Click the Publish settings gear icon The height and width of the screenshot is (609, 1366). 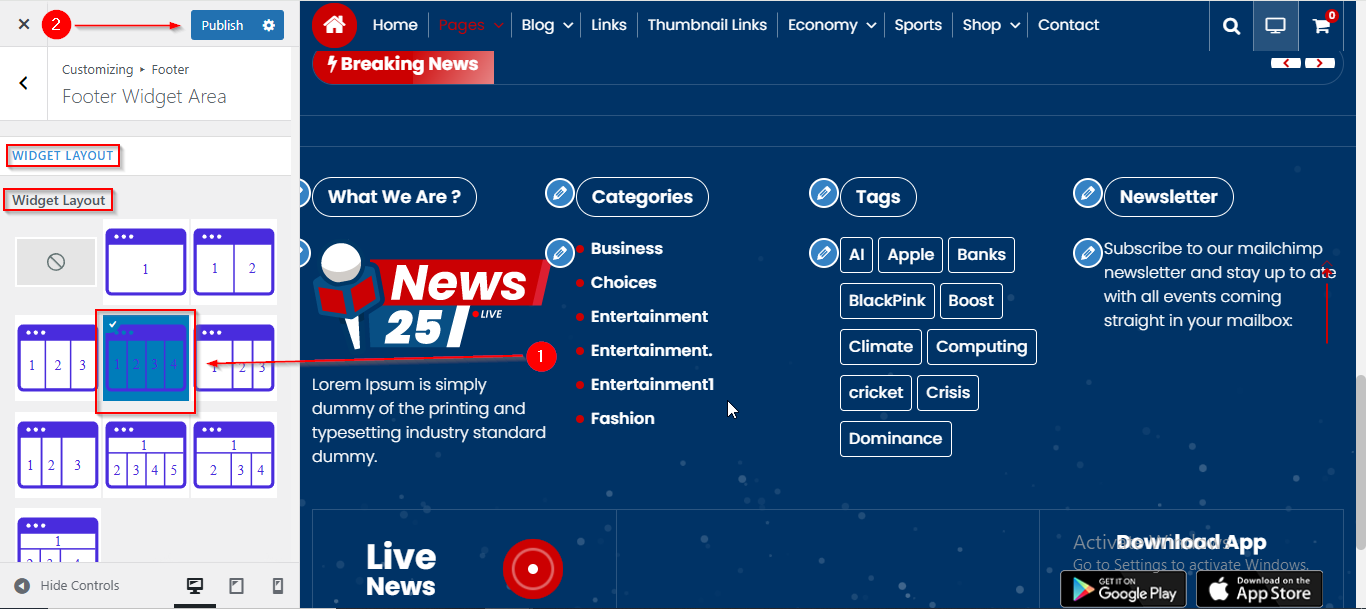(268, 25)
